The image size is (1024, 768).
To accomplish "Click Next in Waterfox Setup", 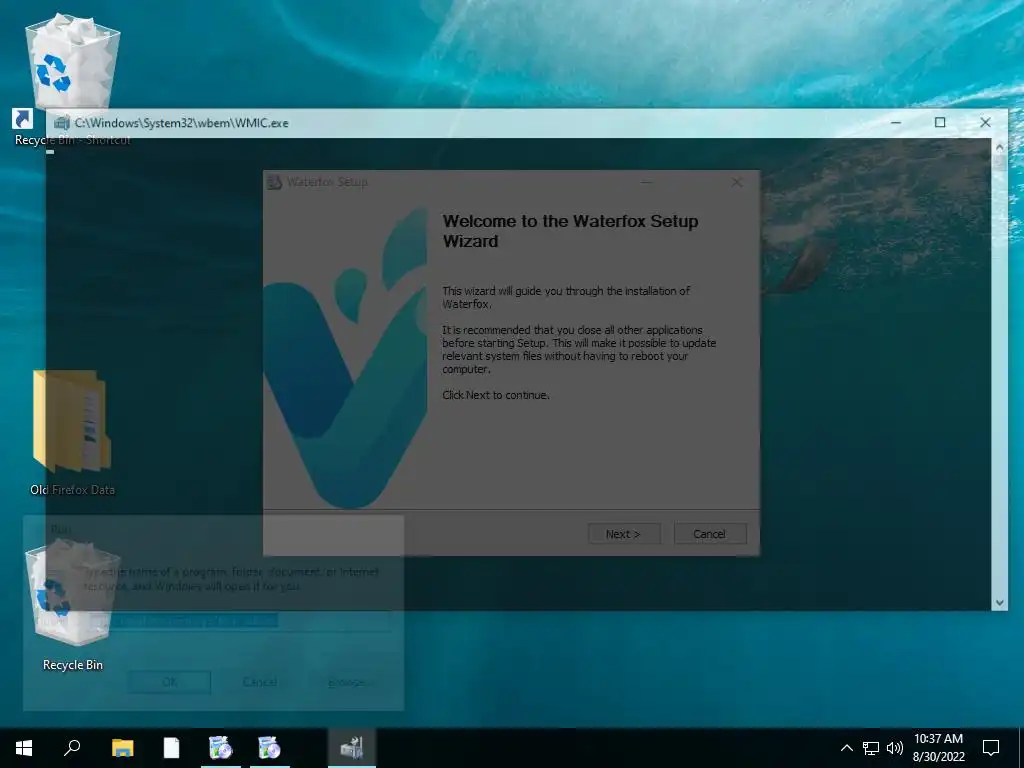I will click(x=624, y=534).
